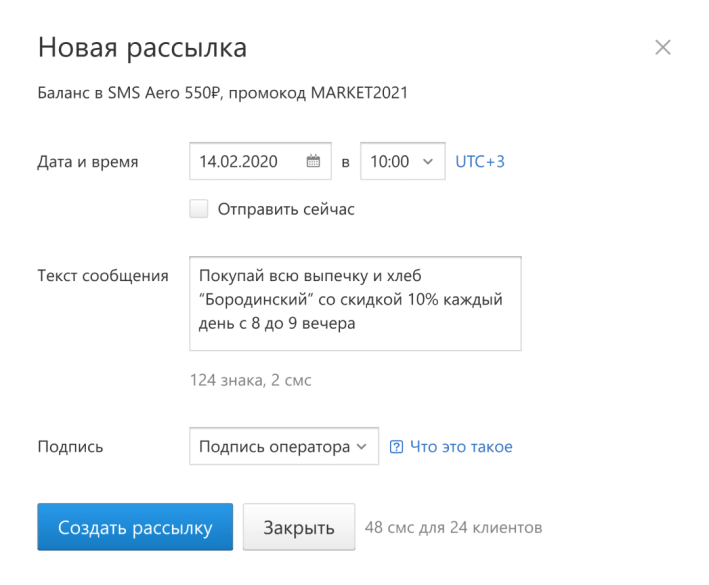Click the Подпись field label
709x585 pixels.
tap(70, 447)
